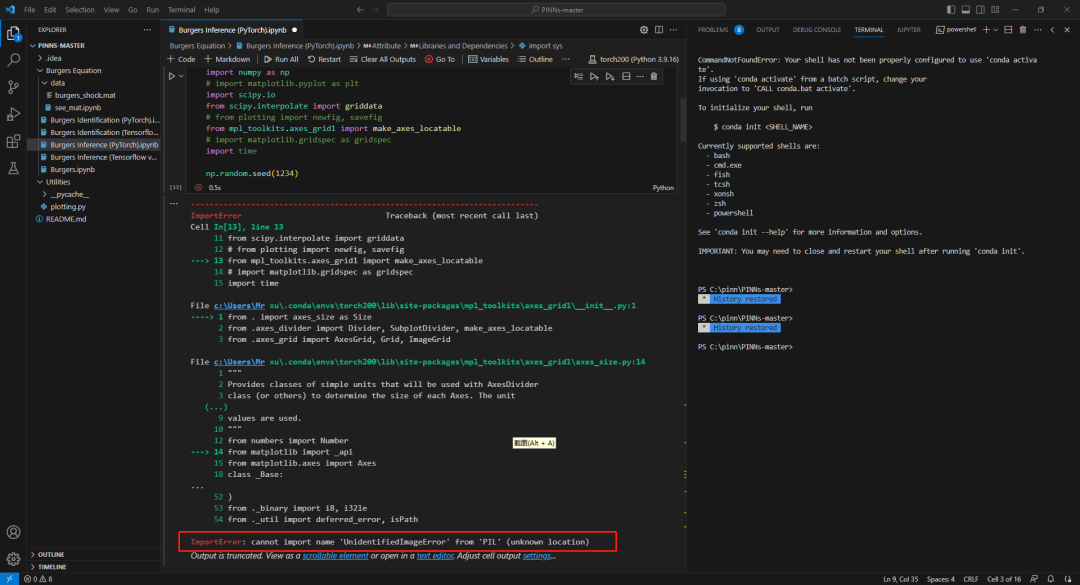This screenshot has width=1080, height=585.
Task: Switch to the PROBLEMS tab
Action: (x=713, y=30)
